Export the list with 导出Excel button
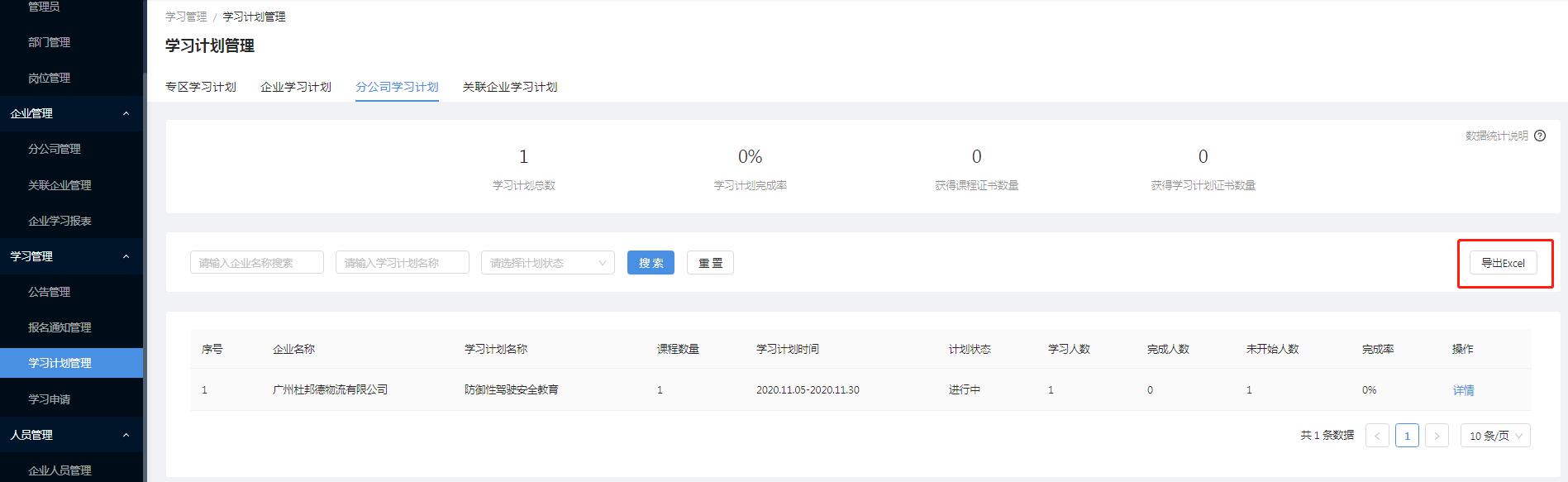Screen dimensions: 1568x482 click(x=1503, y=263)
